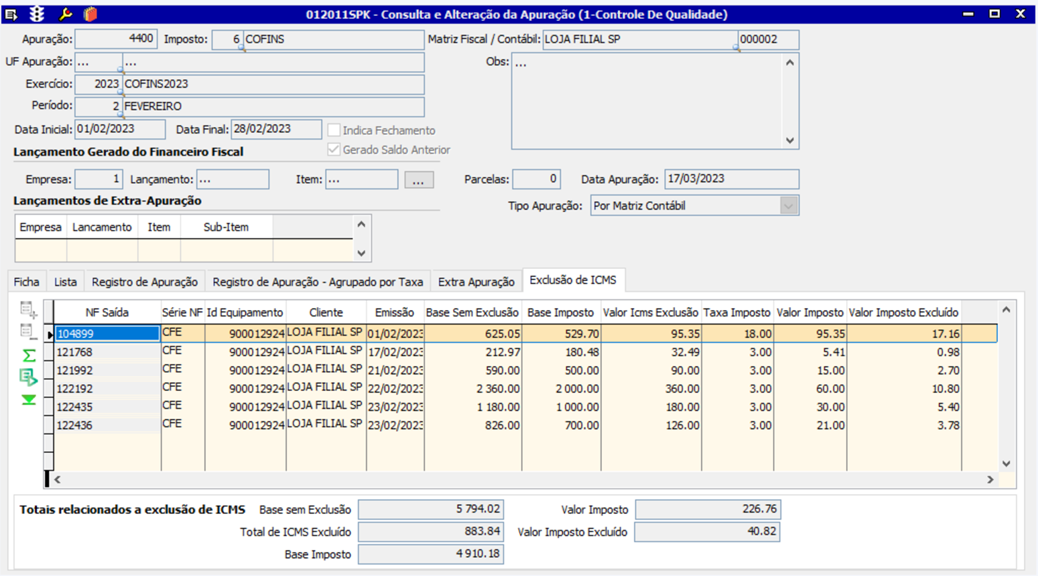Open the Extra Apuração tab

tap(476, 282)
